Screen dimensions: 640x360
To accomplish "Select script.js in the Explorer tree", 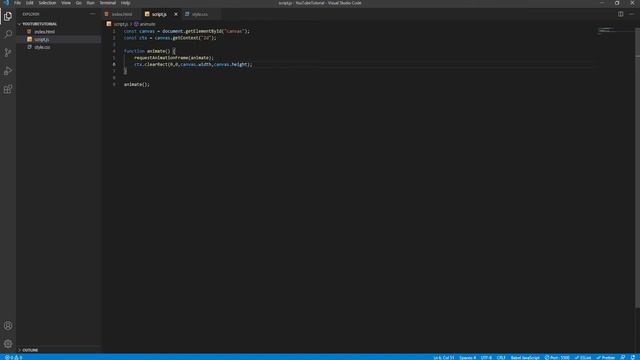I will coord(42,40).
